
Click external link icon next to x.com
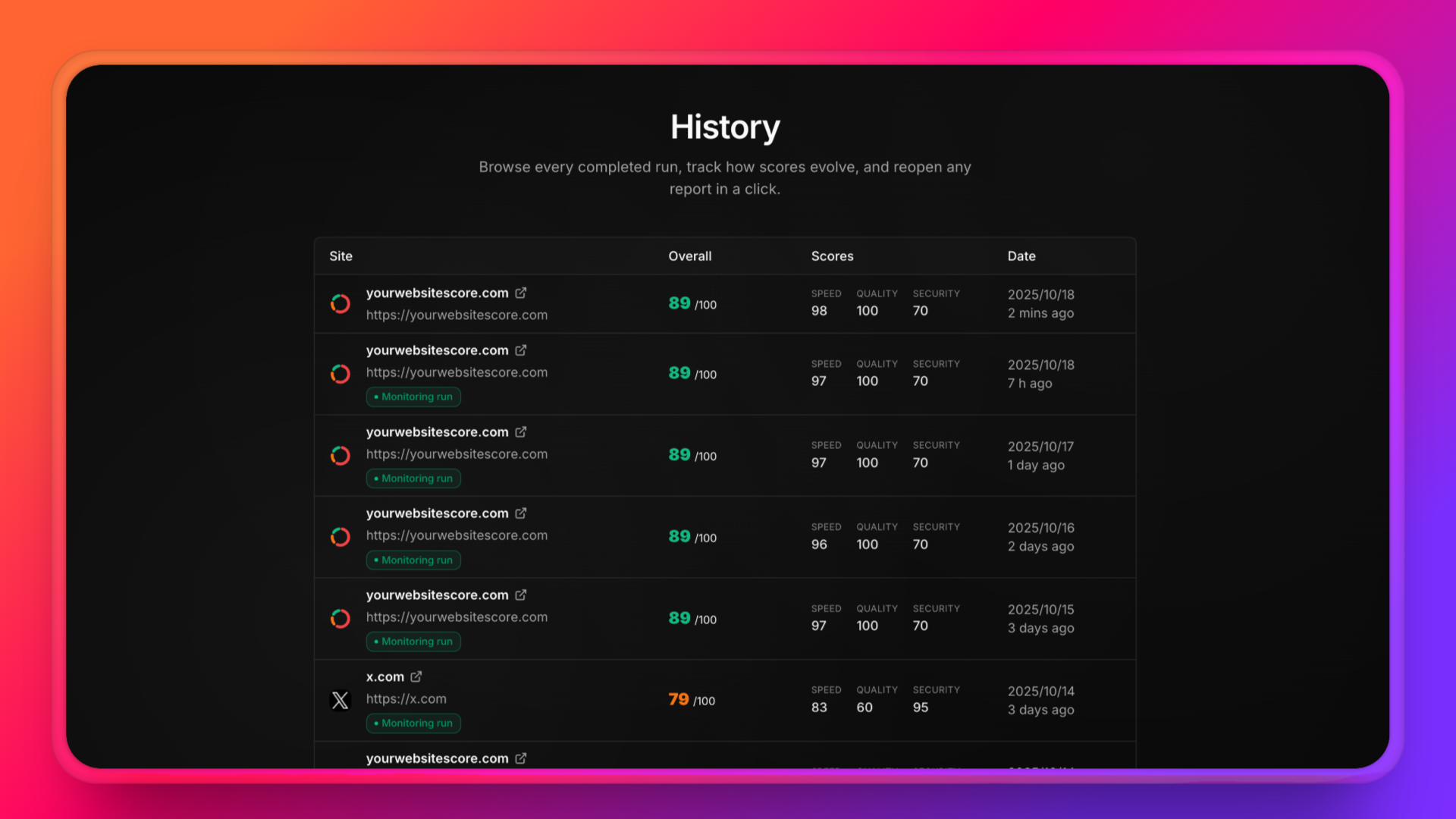pyautogui.click(x=416, y=676)
